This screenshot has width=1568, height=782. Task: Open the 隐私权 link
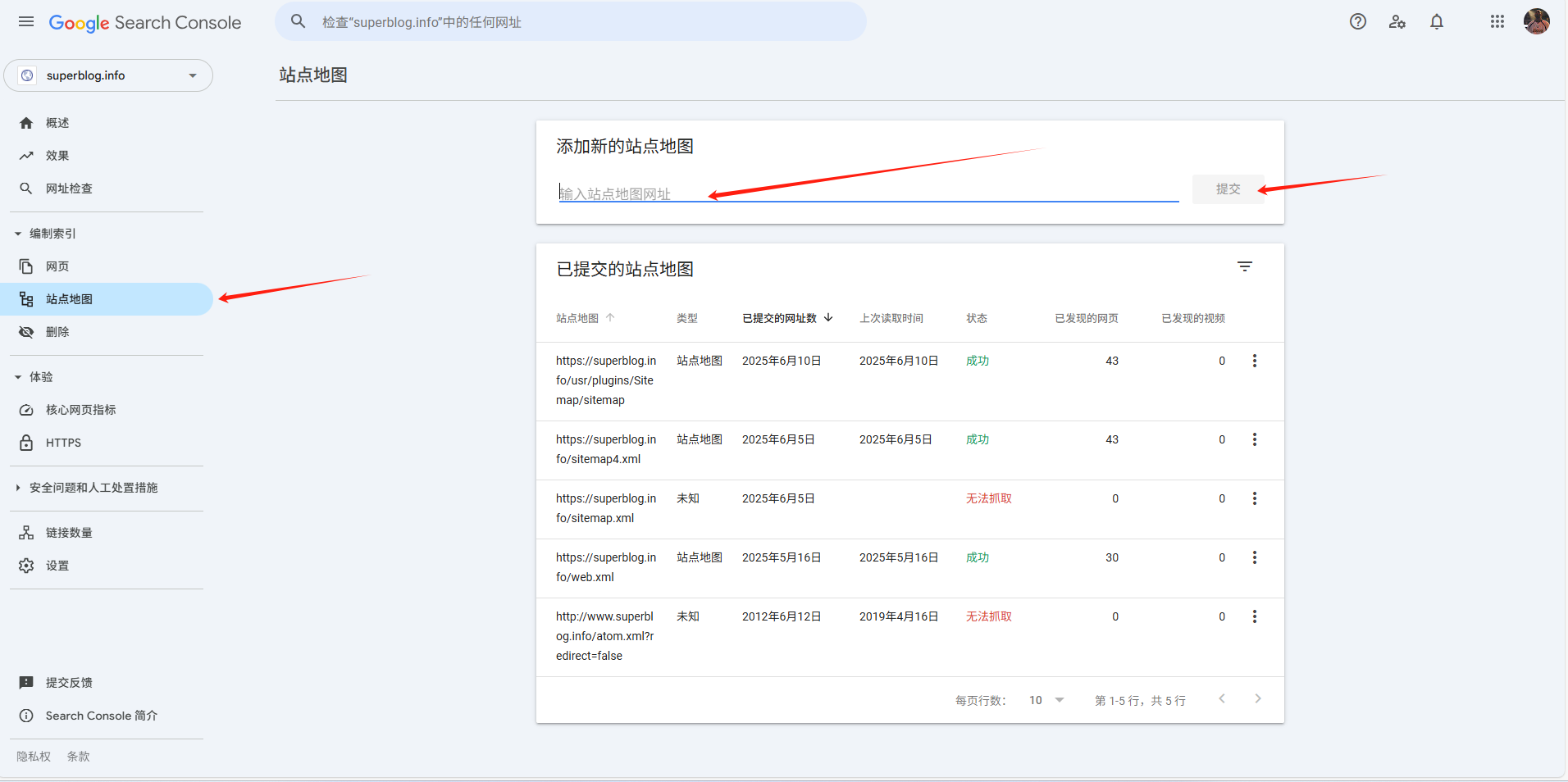[34, 757]
